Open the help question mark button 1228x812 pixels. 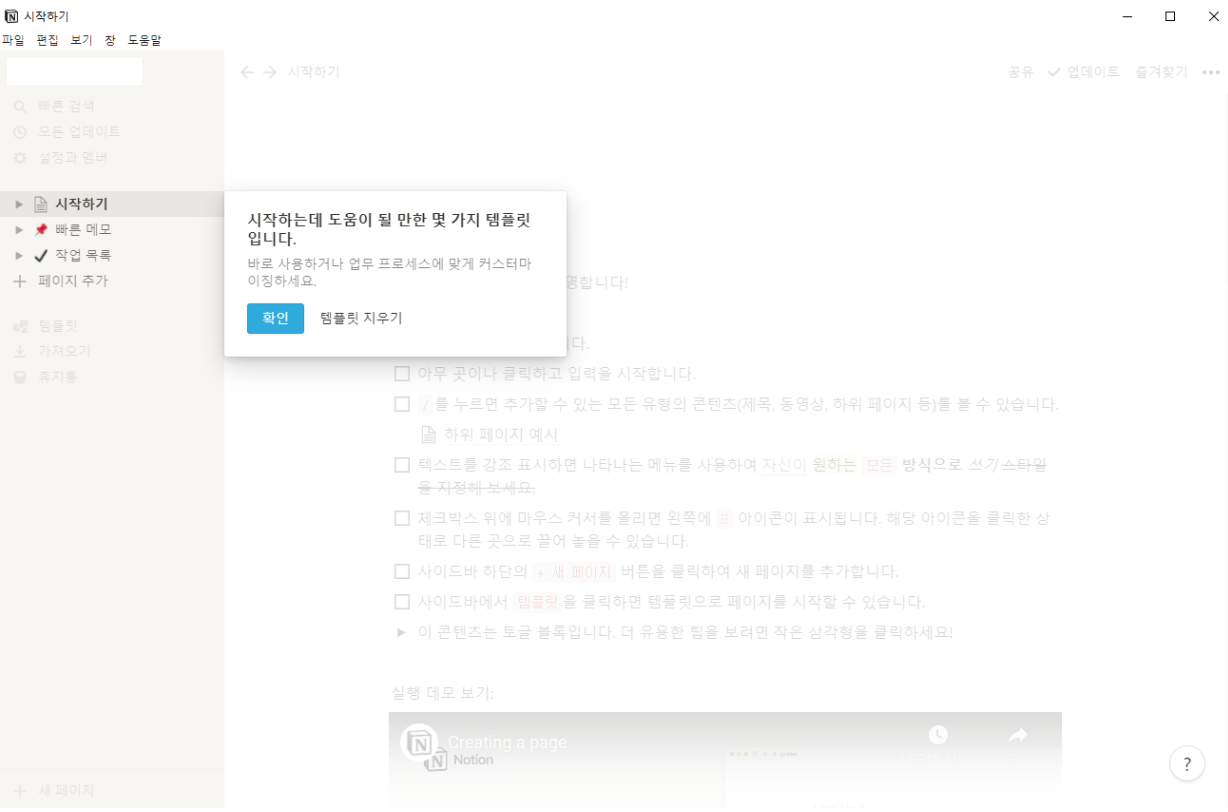[x=1187, y=764]
